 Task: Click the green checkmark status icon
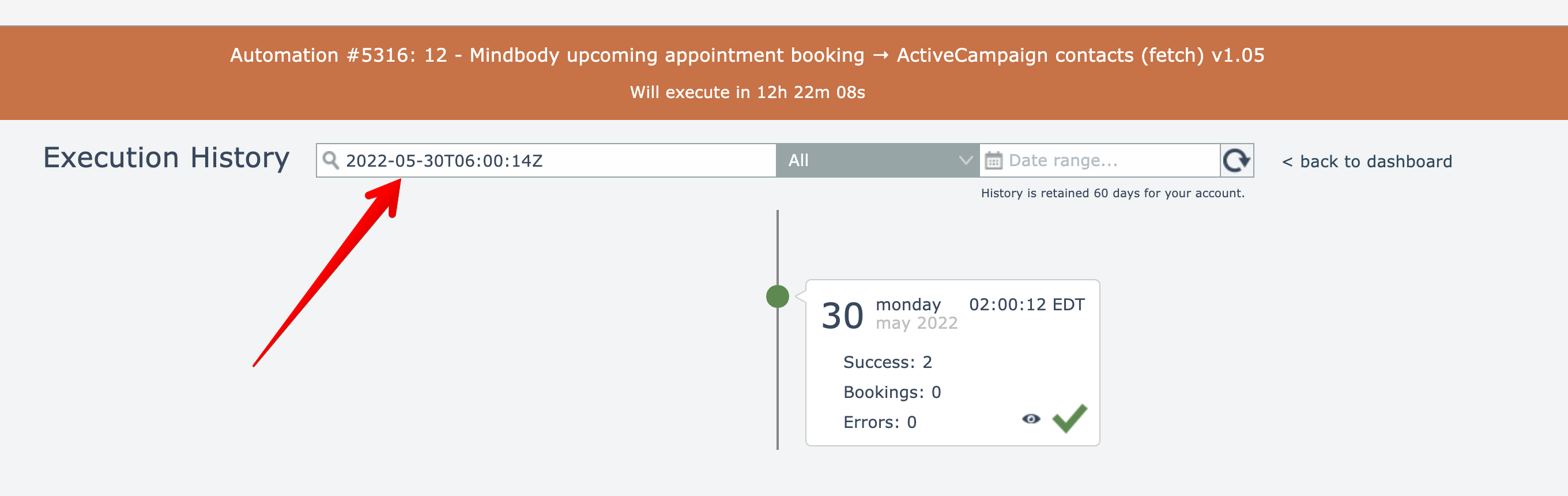[1069, 419]
